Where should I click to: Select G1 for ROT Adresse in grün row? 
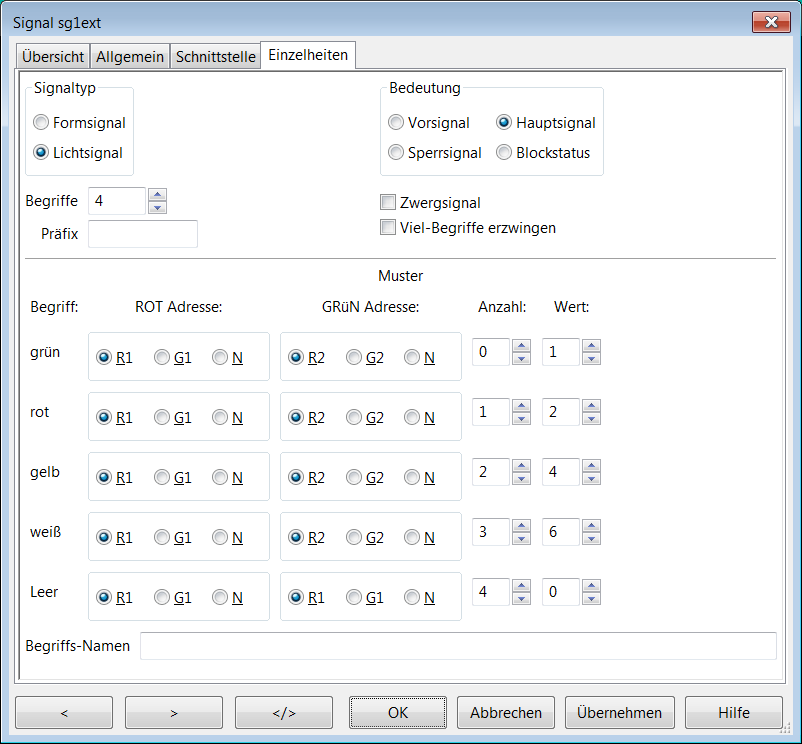click(x=162, y=358)
